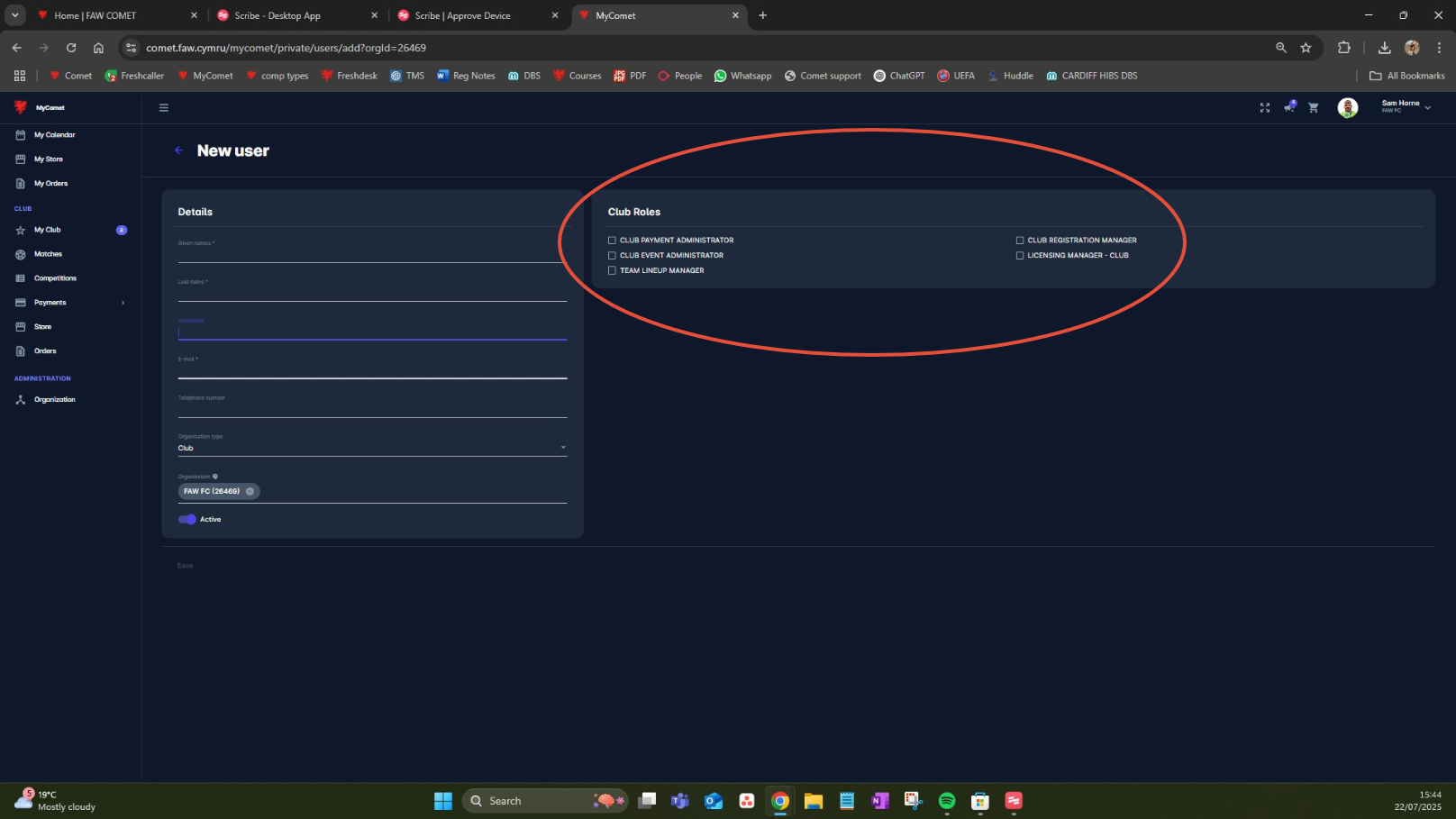
Task: Open the Organization type dropdown
Action: (x=372, y=448)
